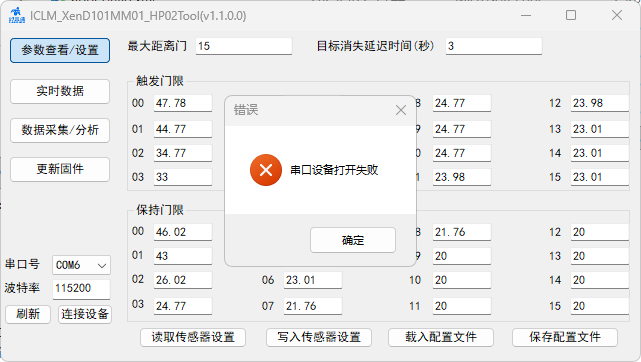Click 写入传感器设置 button
Screen dimensions: 641x362
[x=319, y=337]
